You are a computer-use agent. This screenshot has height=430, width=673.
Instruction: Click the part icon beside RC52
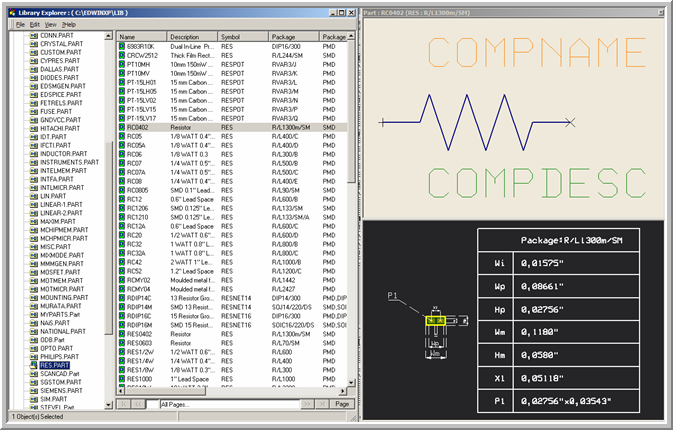click(x=122, y=271)
